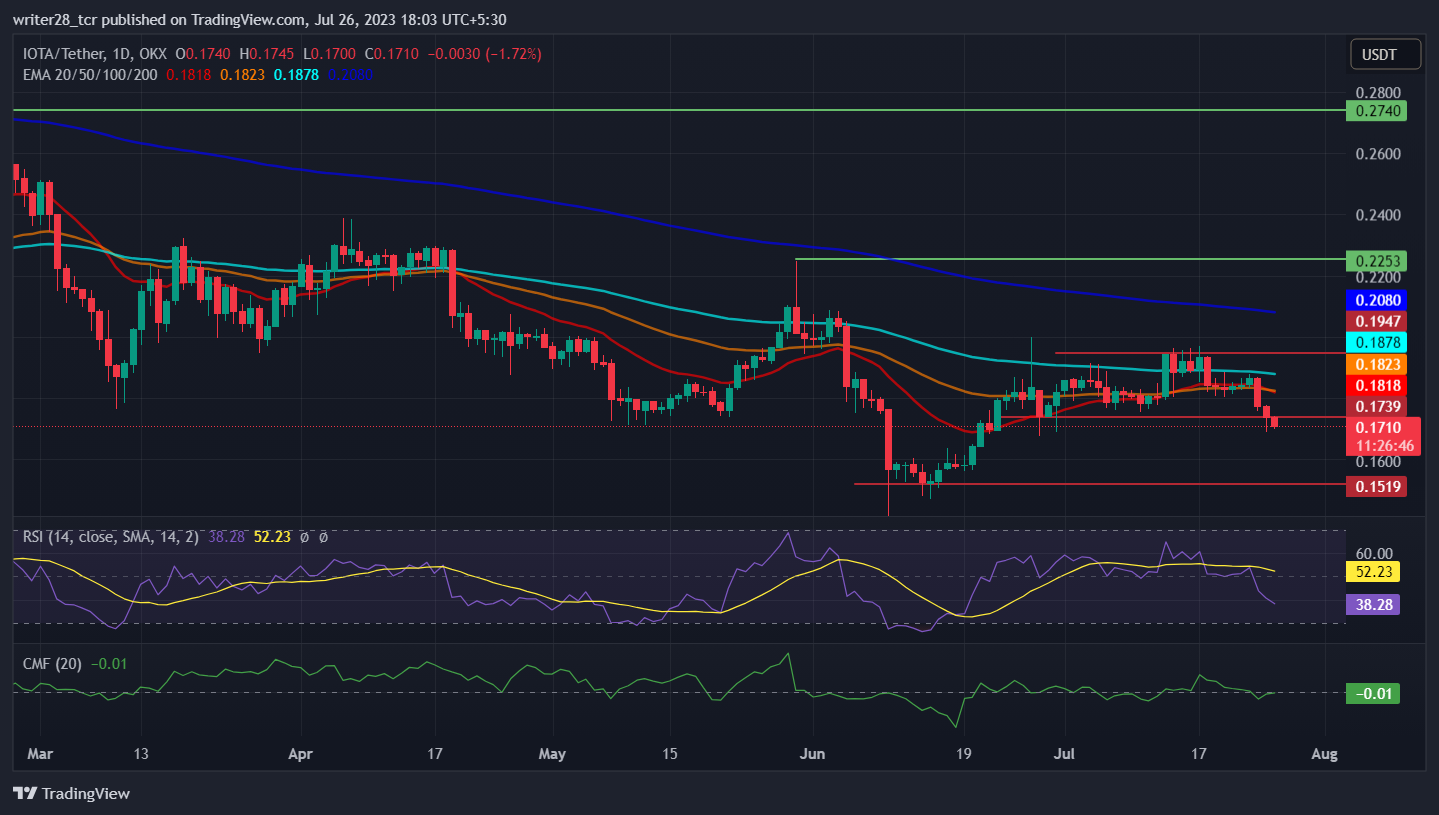1439x815 pixels.
Task: Click the orange 0.1823 value in EMA legend
Action: 242,74
